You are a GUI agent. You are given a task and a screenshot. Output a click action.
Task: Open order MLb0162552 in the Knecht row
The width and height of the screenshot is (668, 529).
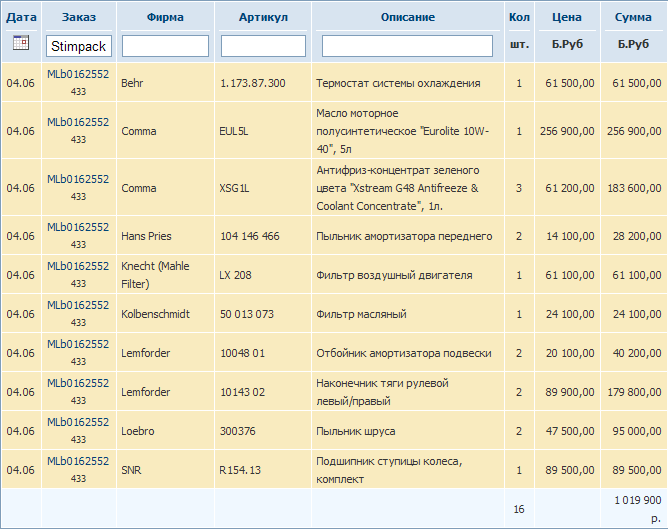click(78, 266)
